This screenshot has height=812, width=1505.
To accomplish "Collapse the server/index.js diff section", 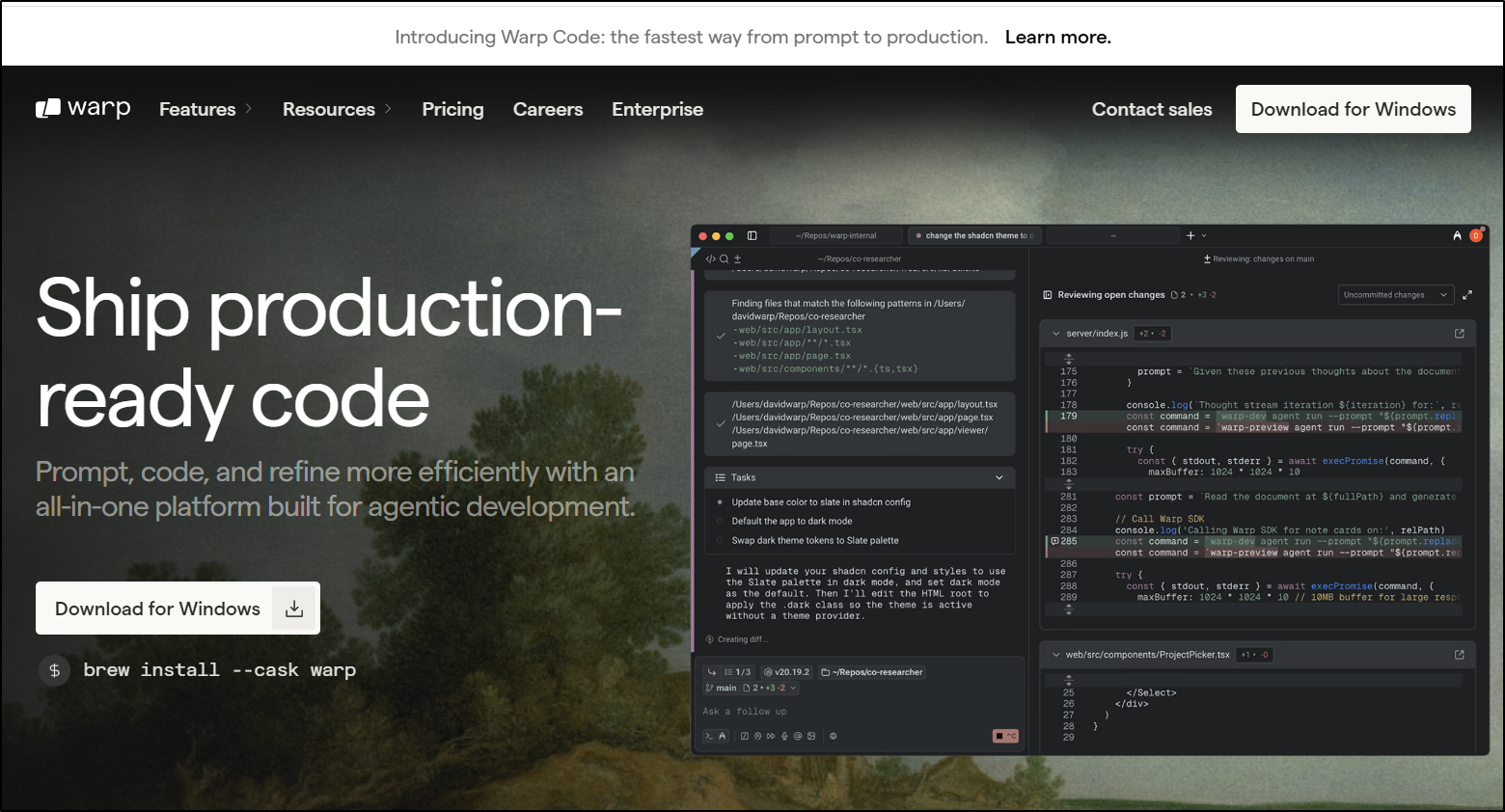I will (1055, 334).
